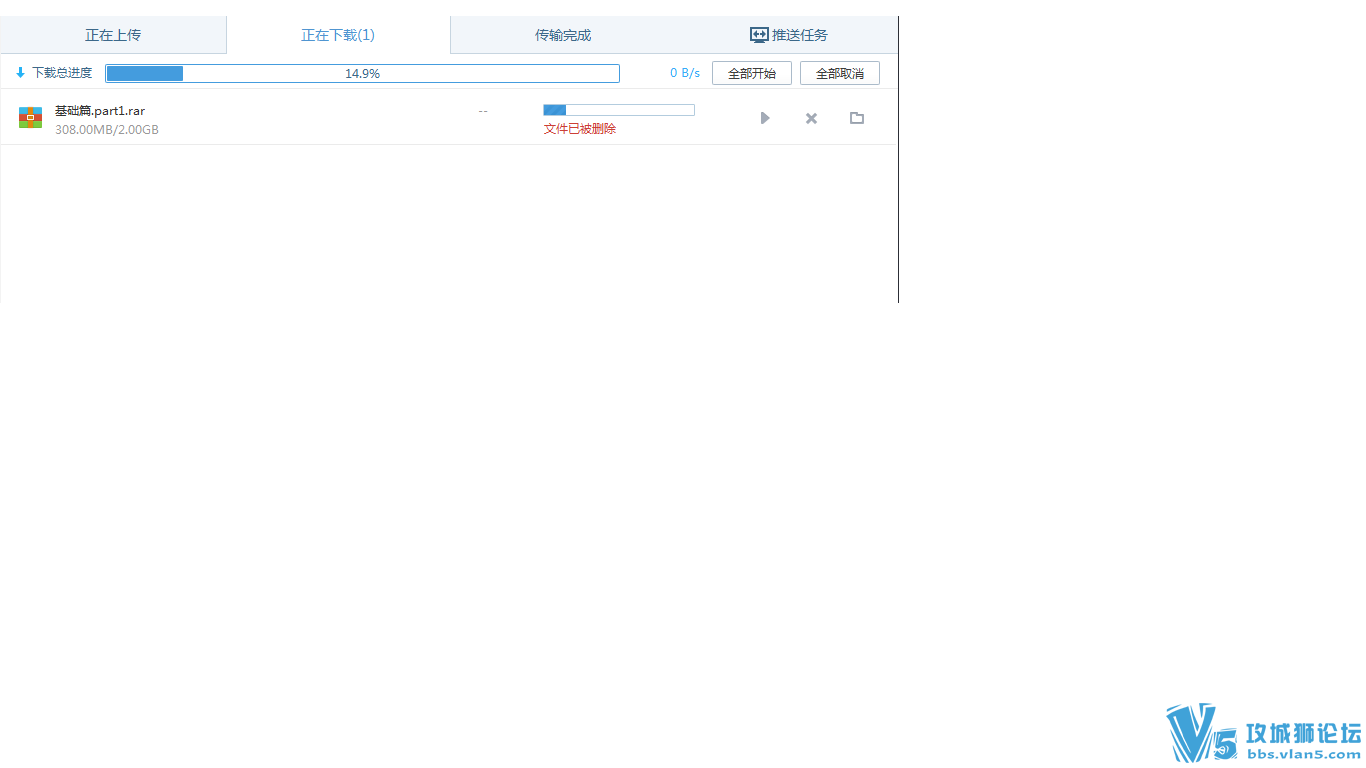Click the progress bar of 基础篇.part1.rar
Screen dimensions: 1366x768
[x=619, y=110]
